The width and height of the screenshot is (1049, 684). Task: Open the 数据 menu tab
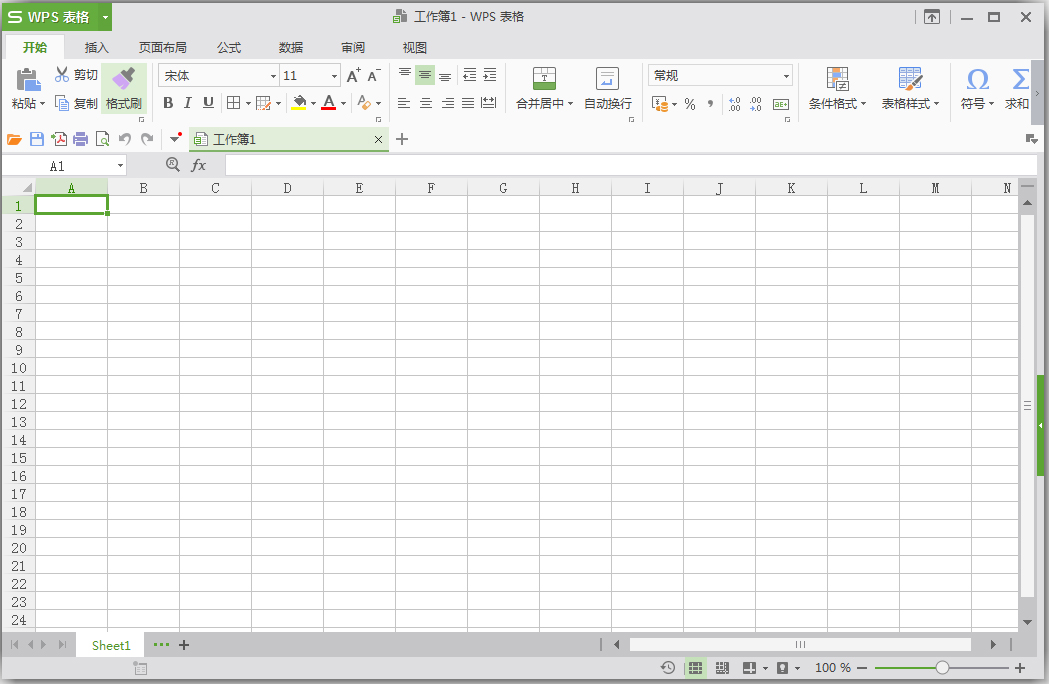click(291, 47)
